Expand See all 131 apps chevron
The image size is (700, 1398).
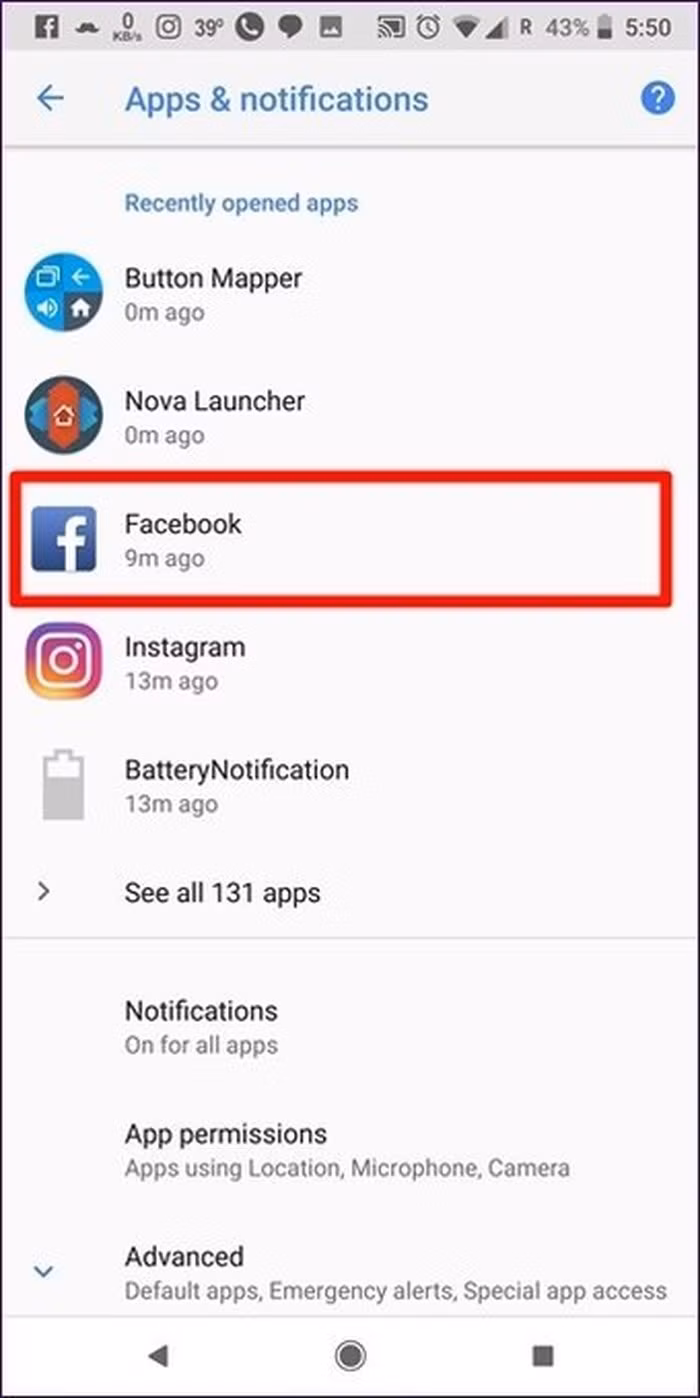(x=43, y=891)
